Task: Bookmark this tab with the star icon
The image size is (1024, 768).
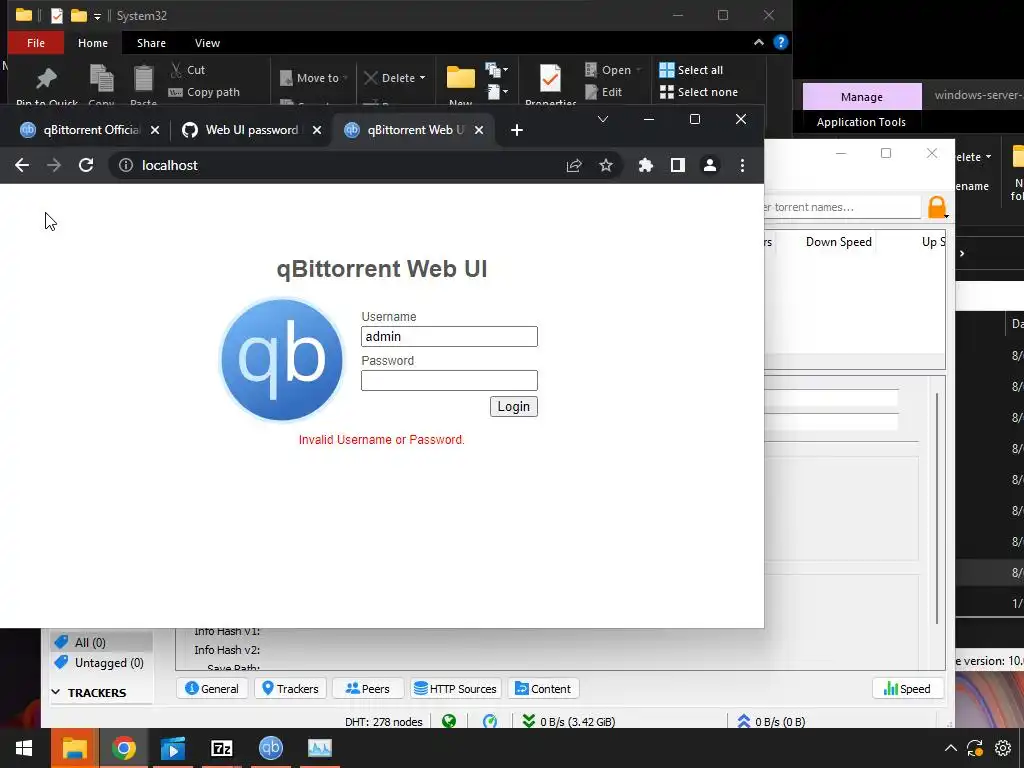Action: tap(606, 165)
